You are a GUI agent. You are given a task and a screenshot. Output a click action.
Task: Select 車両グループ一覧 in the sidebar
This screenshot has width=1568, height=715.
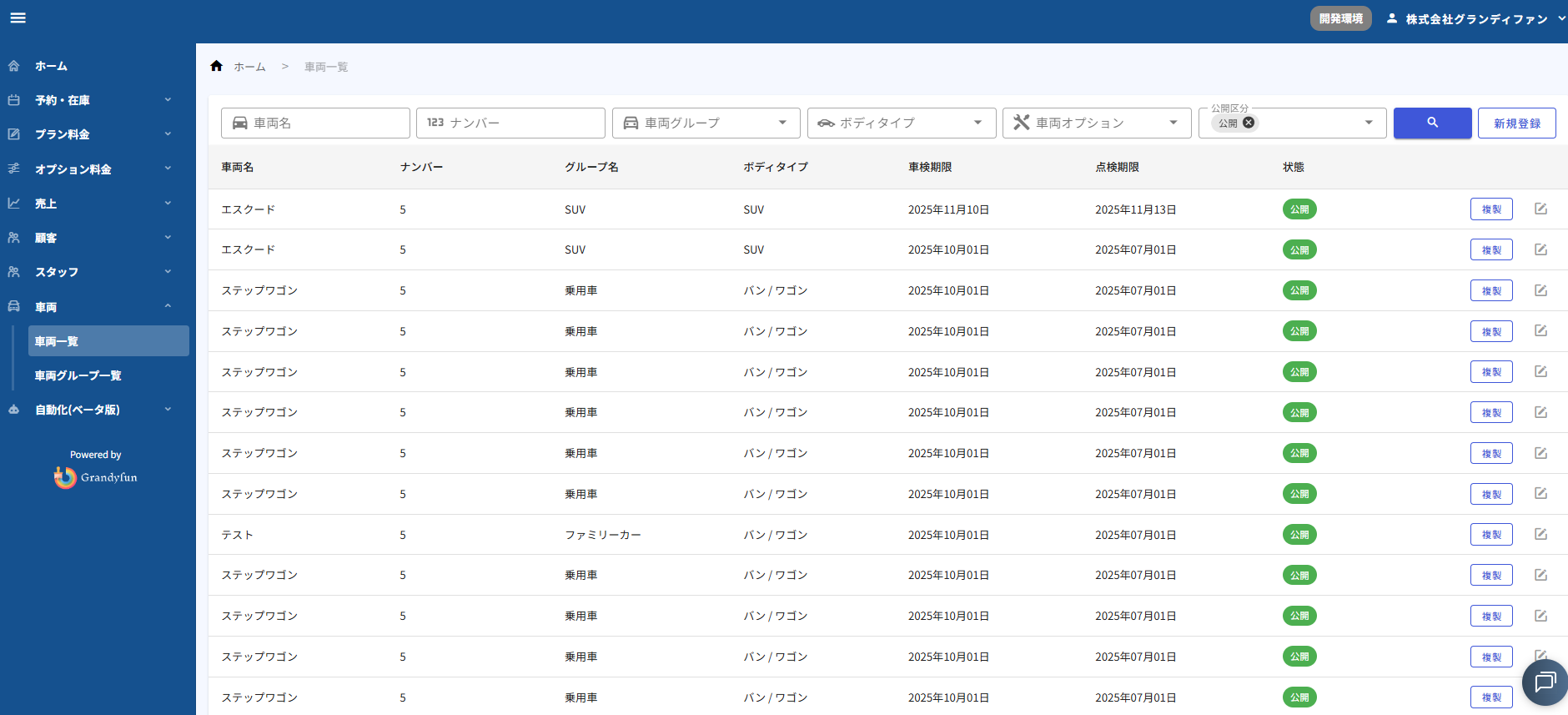[x=78, y=375]
